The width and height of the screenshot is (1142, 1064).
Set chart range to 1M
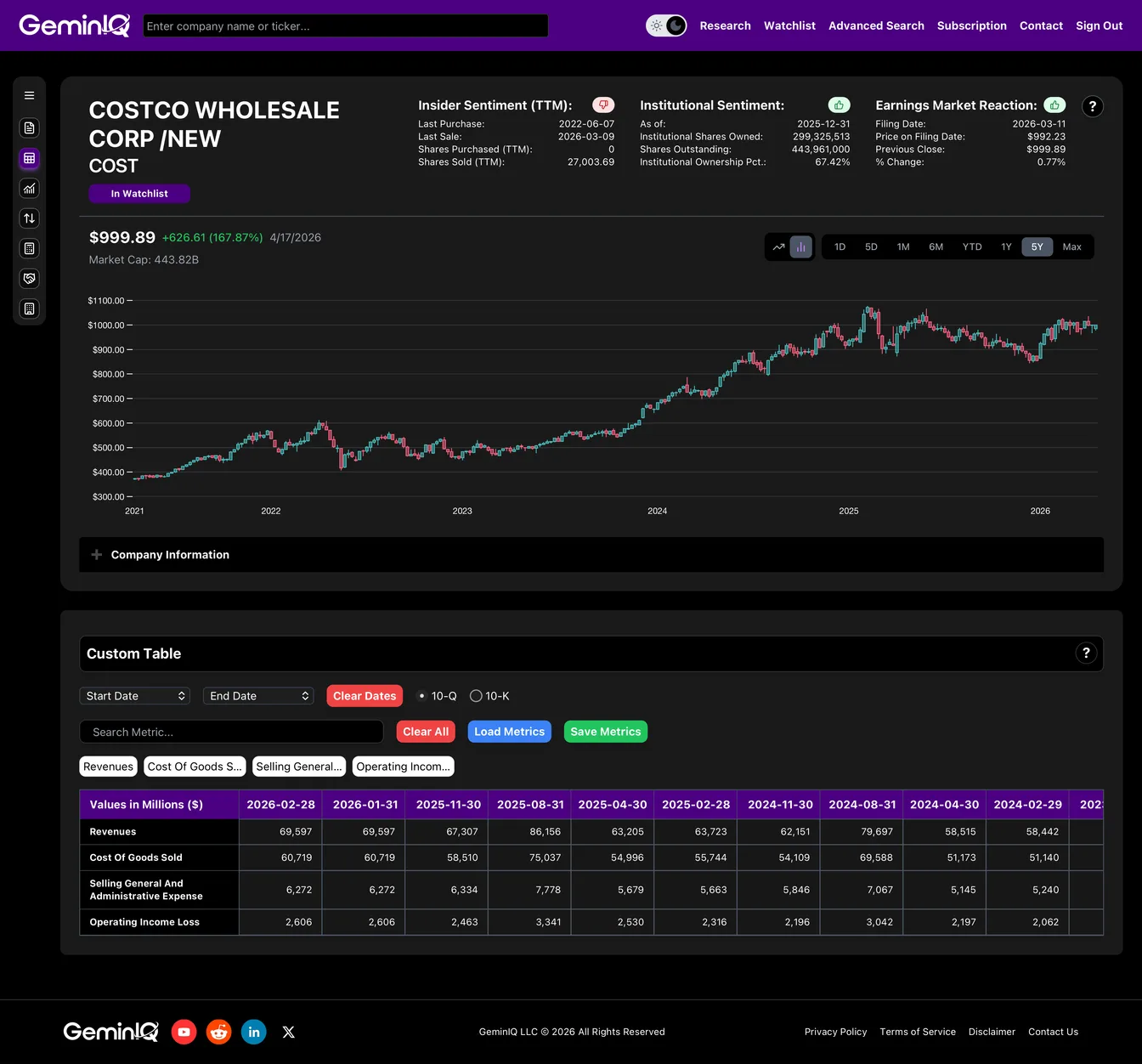pos(903,247)
